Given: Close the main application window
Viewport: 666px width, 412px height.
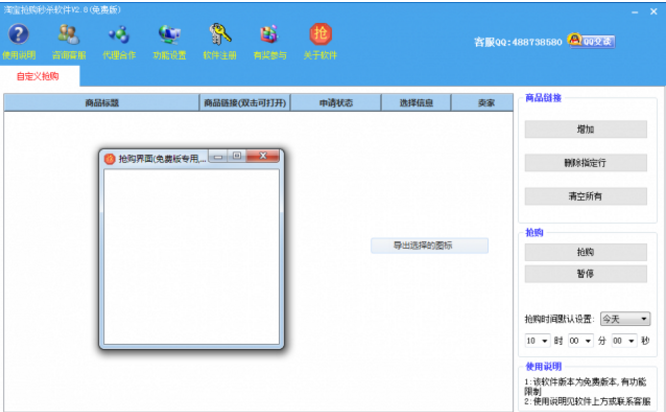Looking at the screenshot, I should [654, 12].
